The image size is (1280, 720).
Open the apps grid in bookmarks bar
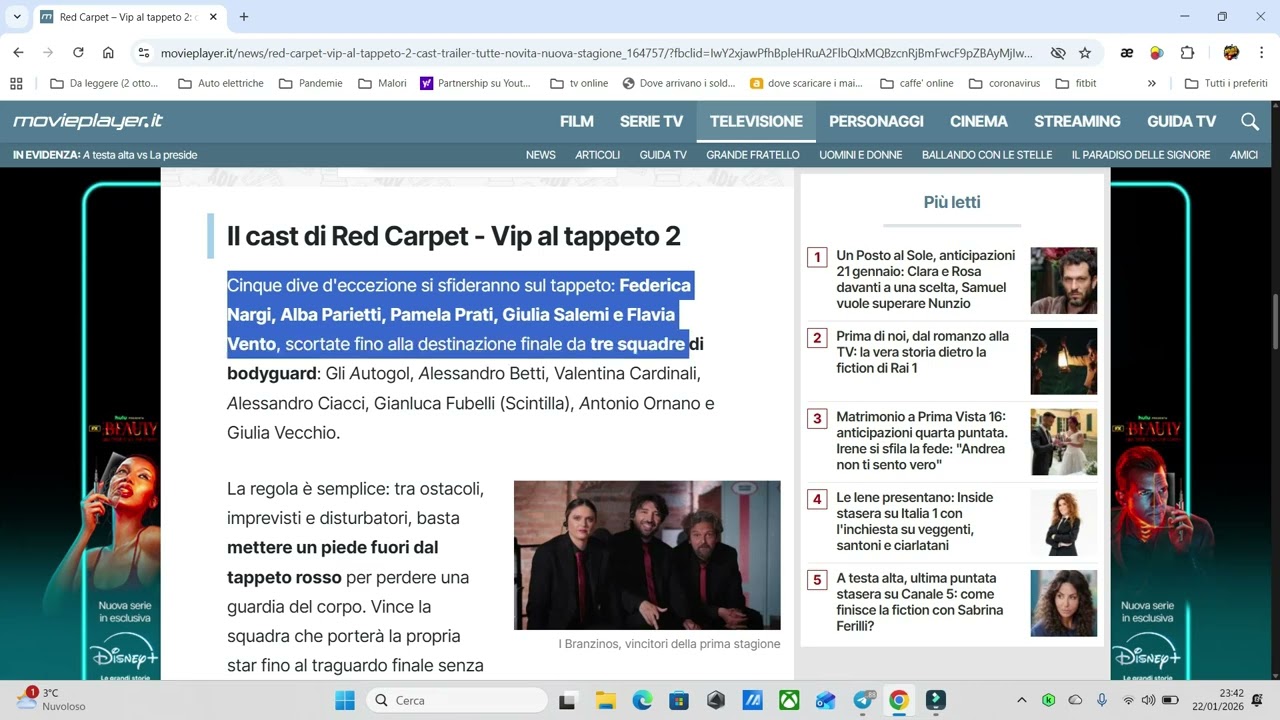(16, 83)
